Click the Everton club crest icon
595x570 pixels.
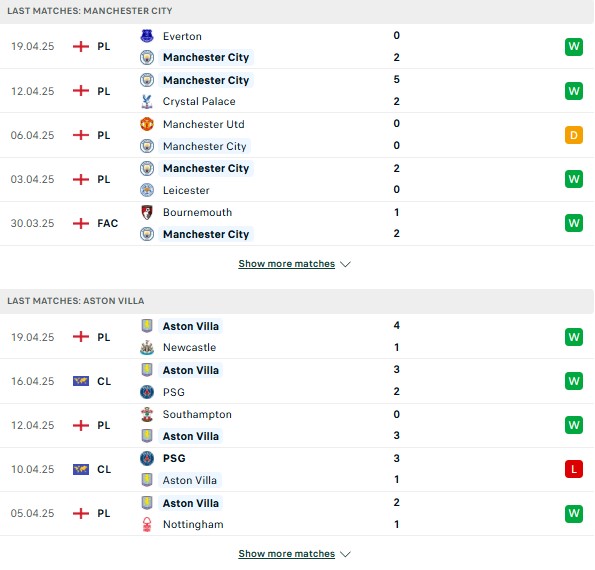[x=147, y=36]
